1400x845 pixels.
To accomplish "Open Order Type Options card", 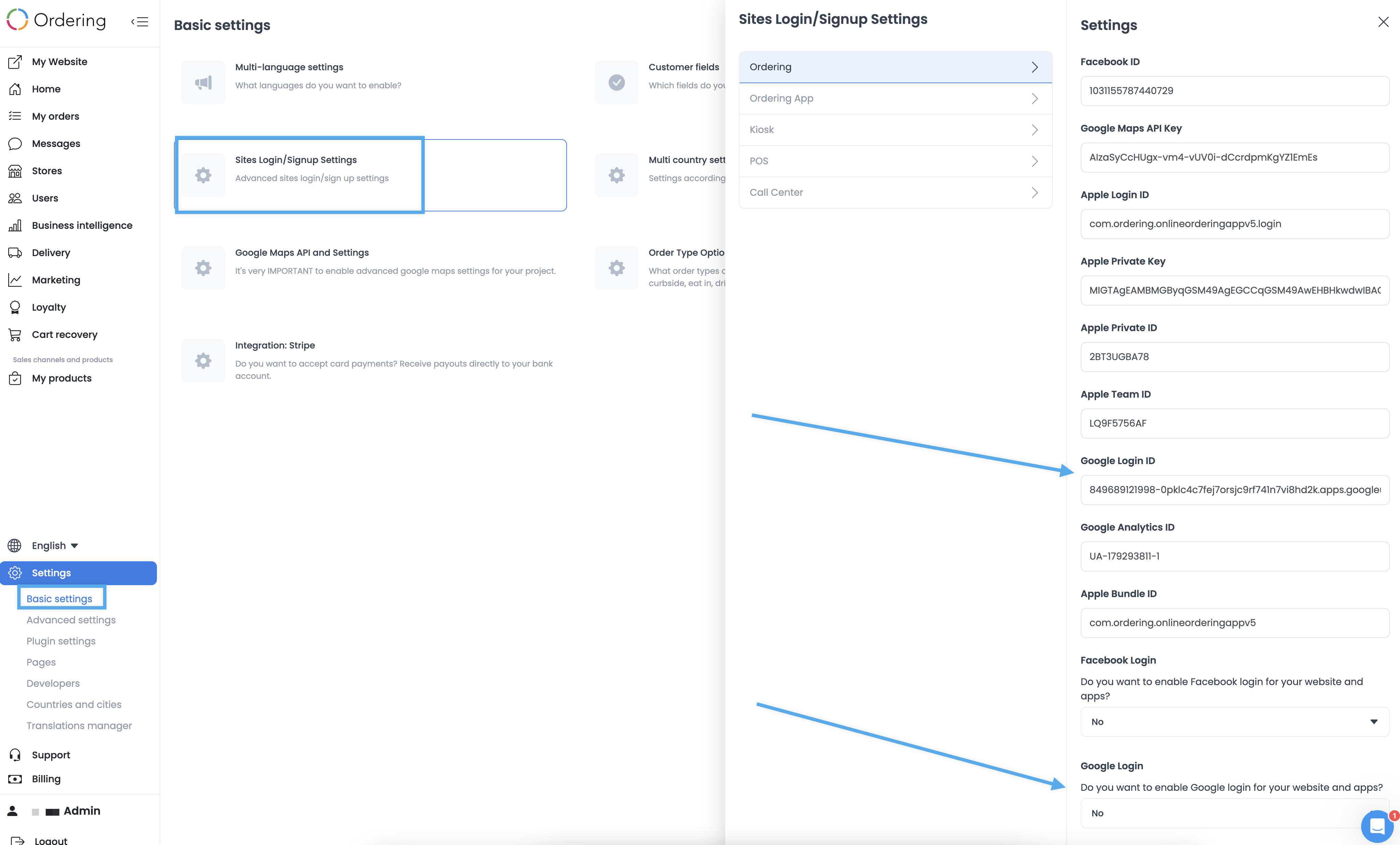I will 660,267.
